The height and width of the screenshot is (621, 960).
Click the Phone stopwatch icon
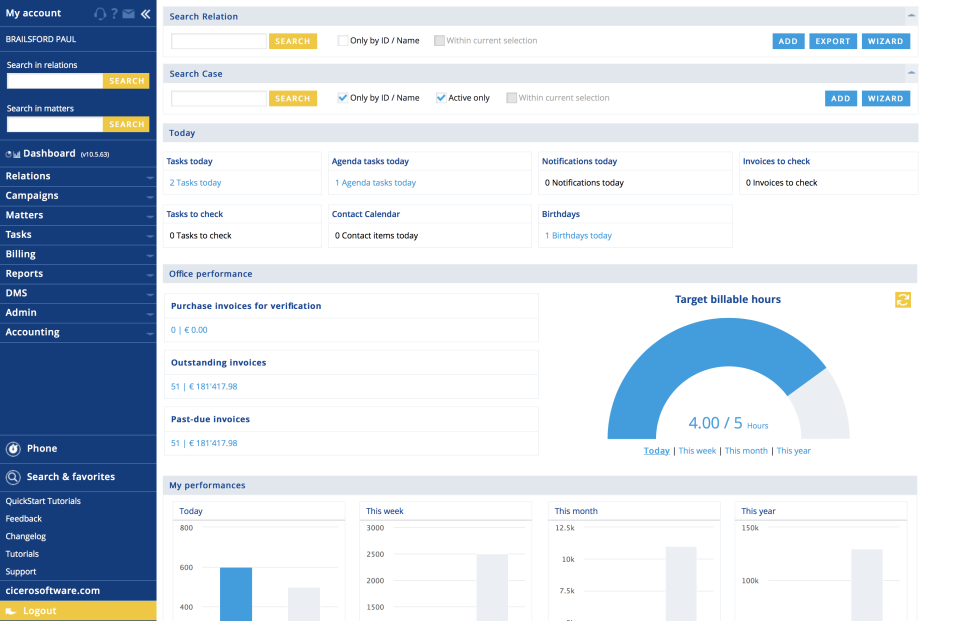tap(14, 449)
